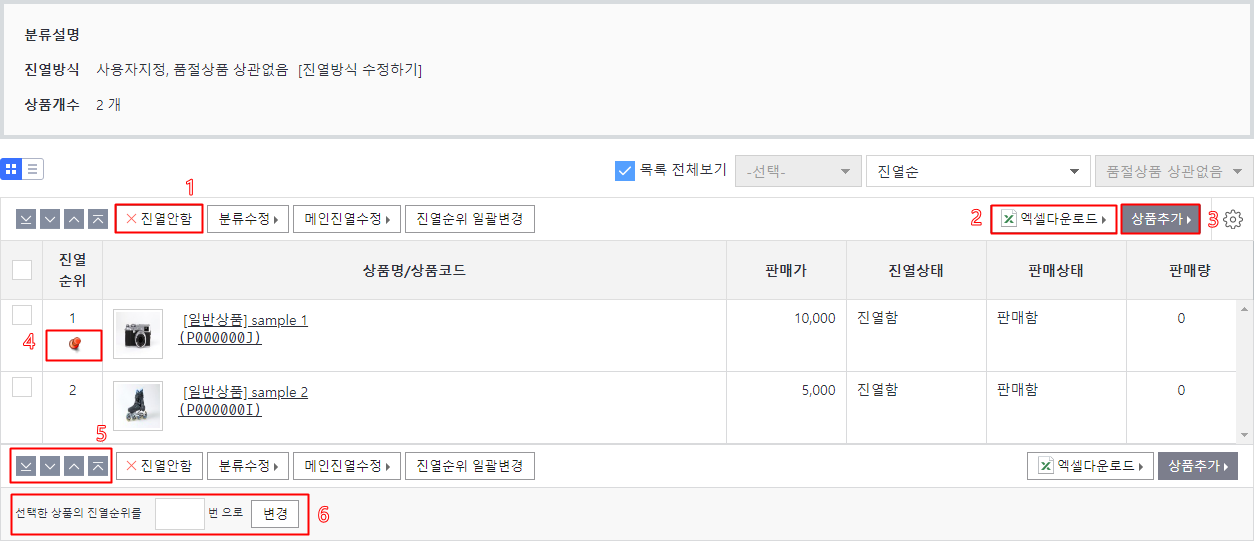Click the top 상품추가 button

pos(1161,219)
